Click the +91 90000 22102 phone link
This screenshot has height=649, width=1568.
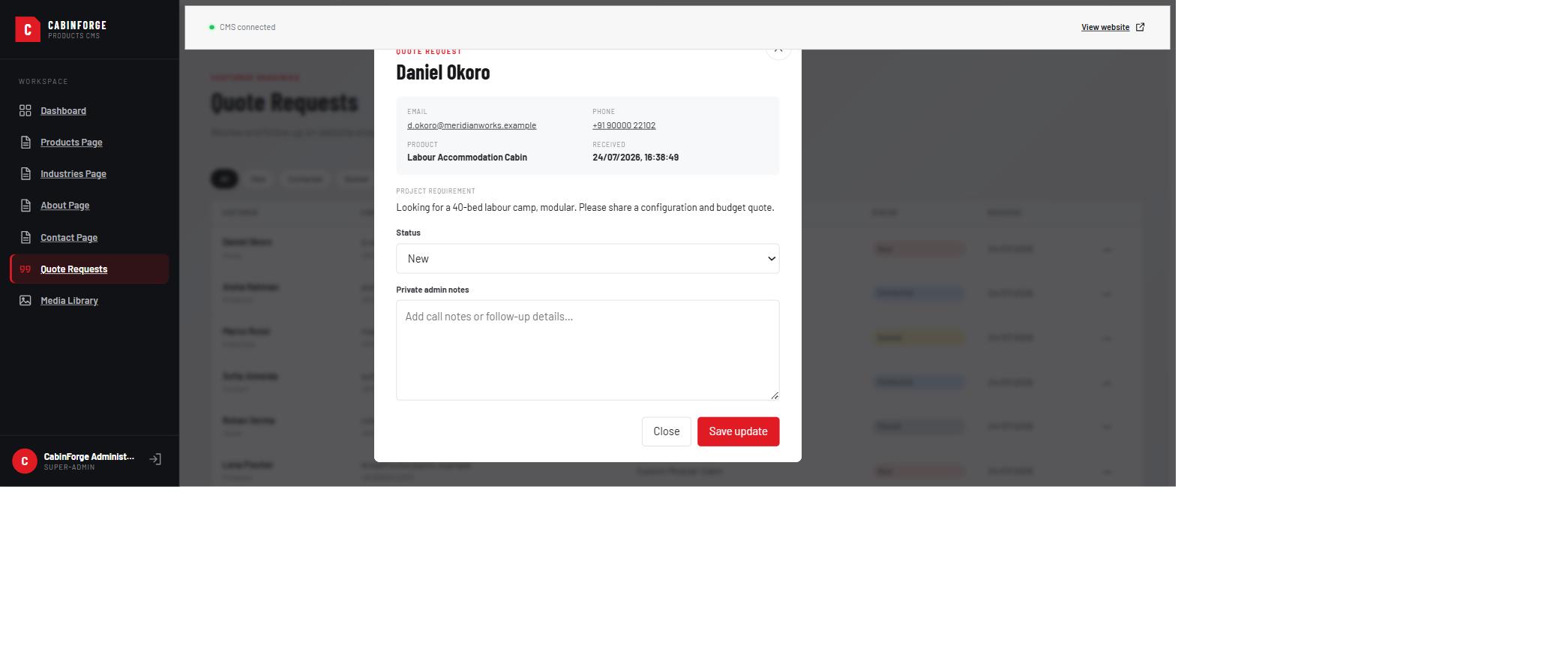[x=624, y=125]
